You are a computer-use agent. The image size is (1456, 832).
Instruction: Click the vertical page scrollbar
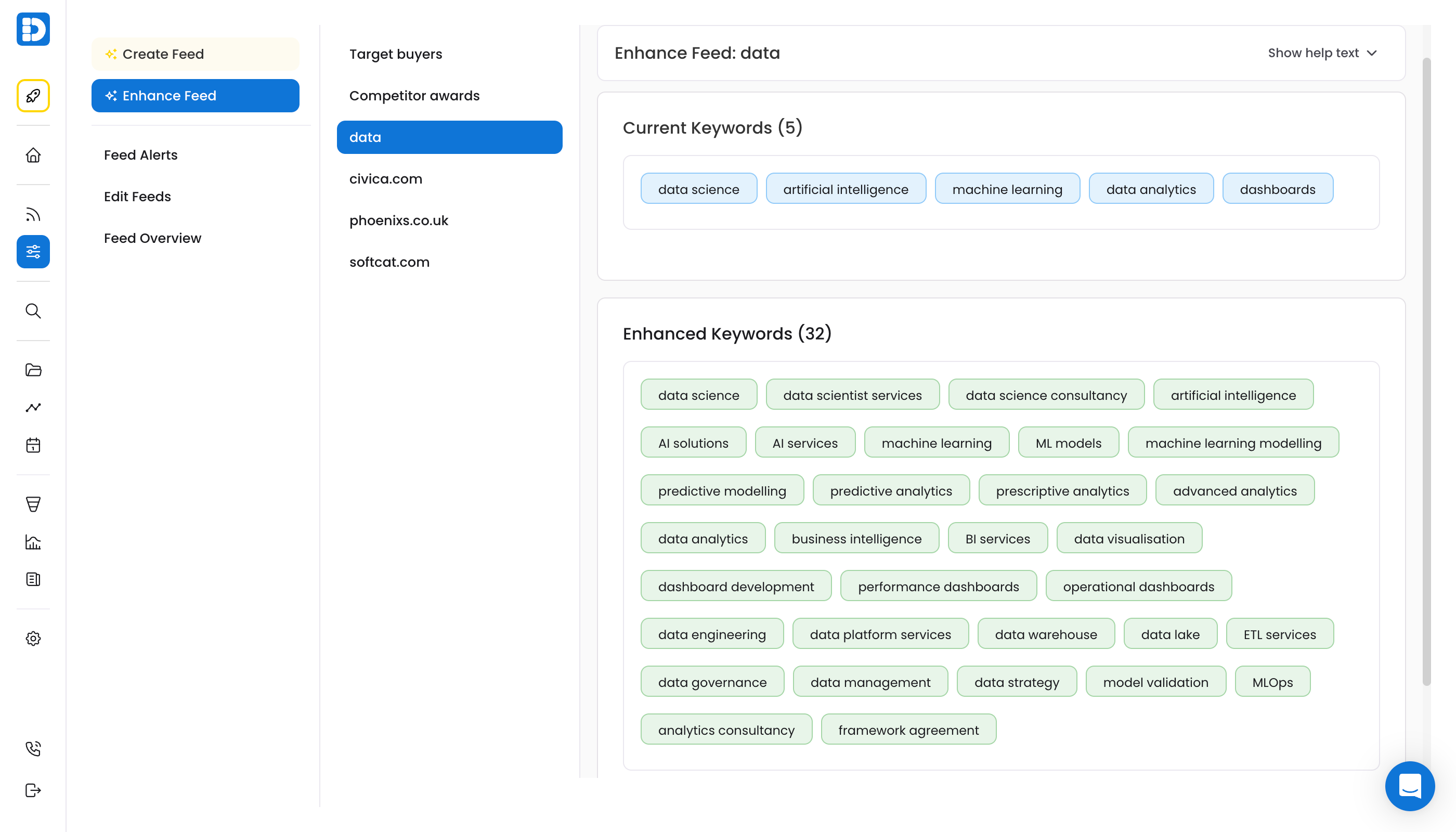[1426, 371]
